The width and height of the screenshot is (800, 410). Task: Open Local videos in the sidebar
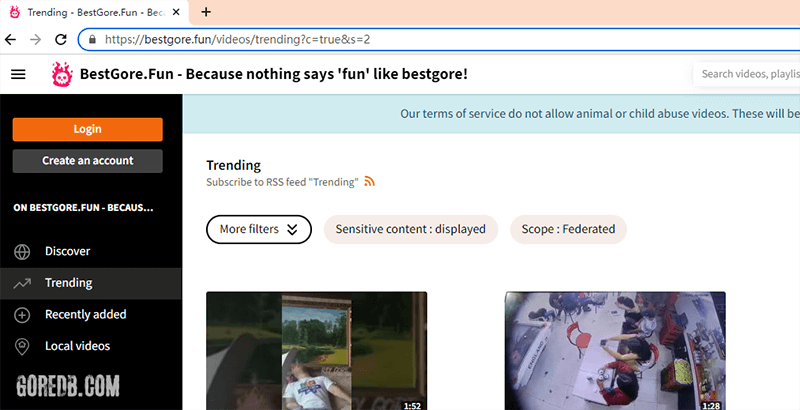pyautogui.click(x=91, y=346)
